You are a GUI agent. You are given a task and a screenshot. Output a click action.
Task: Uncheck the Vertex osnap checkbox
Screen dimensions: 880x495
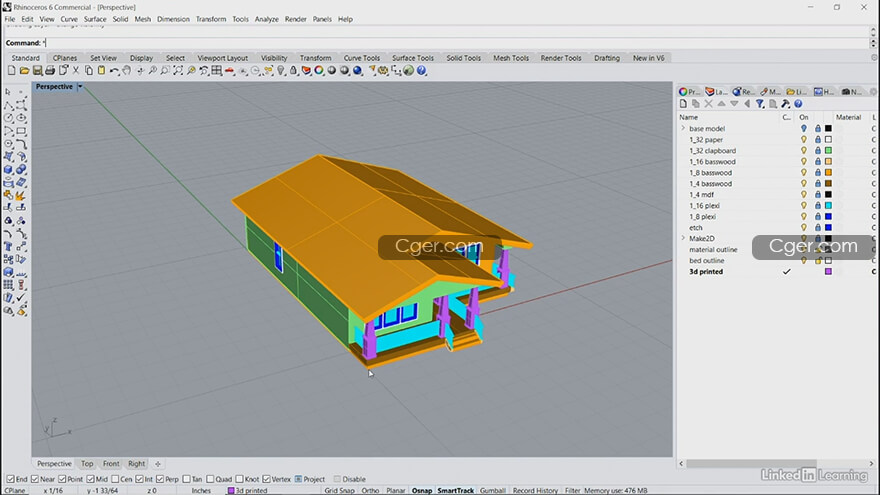(265, 479)
